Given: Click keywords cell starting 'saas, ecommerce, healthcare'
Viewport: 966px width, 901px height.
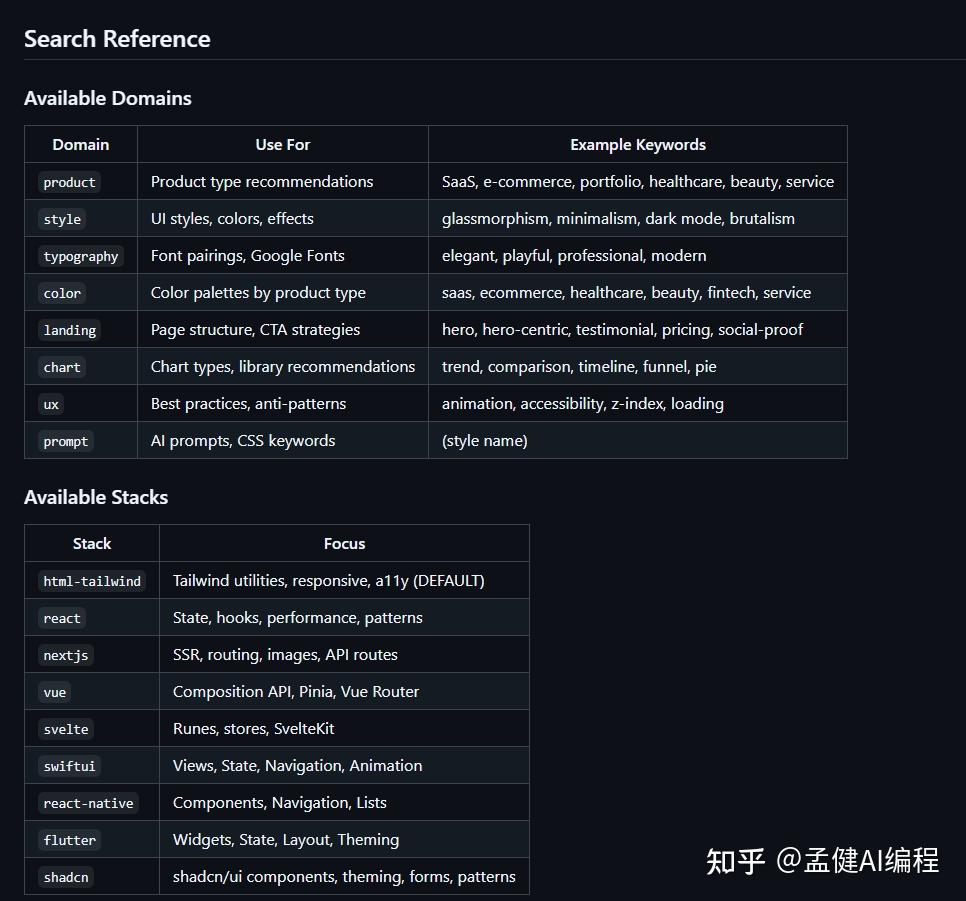Looking at the screenshot, I should pyautogui.click(x=638, y=292).
